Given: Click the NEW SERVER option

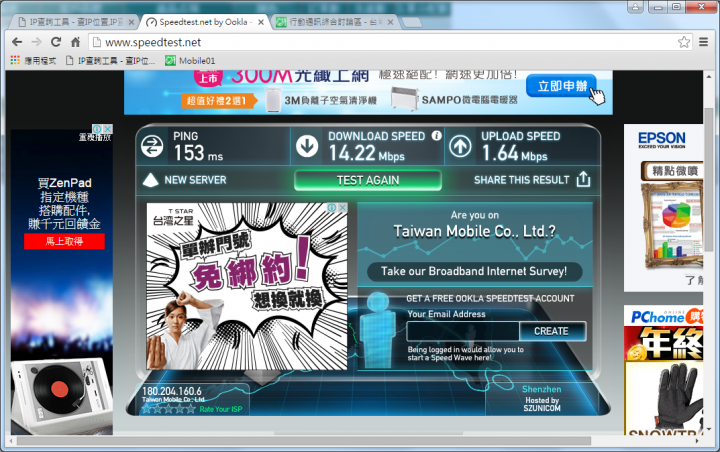Looking at the screenshot, I should [185, 180].
